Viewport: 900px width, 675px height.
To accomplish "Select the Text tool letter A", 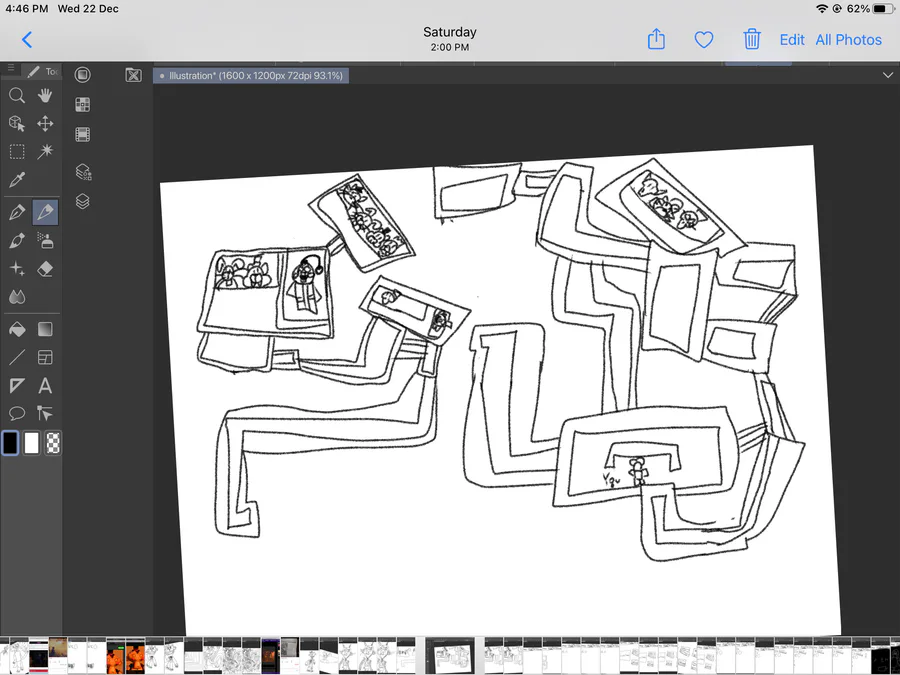I will [45, 386].
